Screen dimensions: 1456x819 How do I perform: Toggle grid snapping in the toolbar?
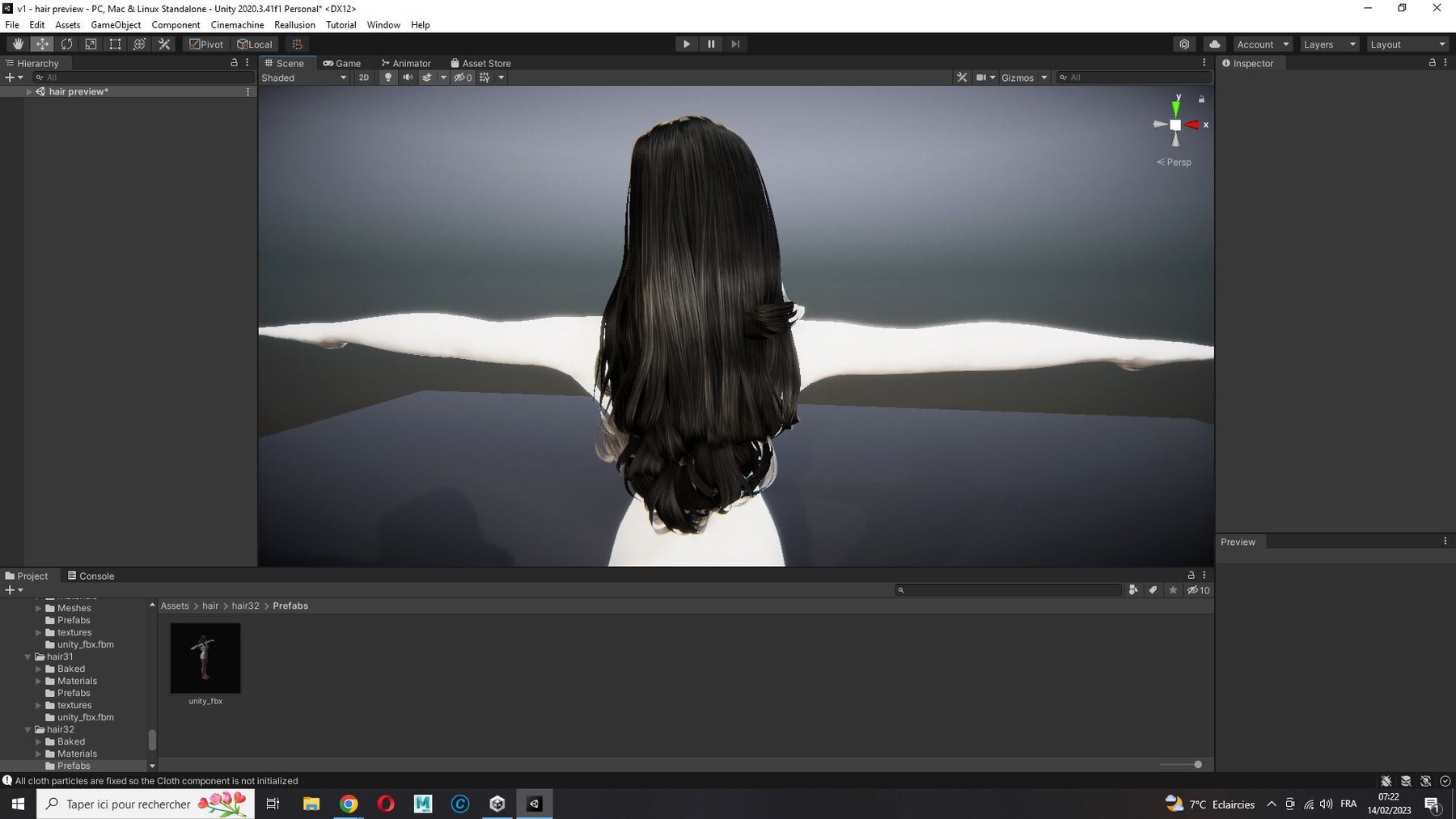(297, 44)
